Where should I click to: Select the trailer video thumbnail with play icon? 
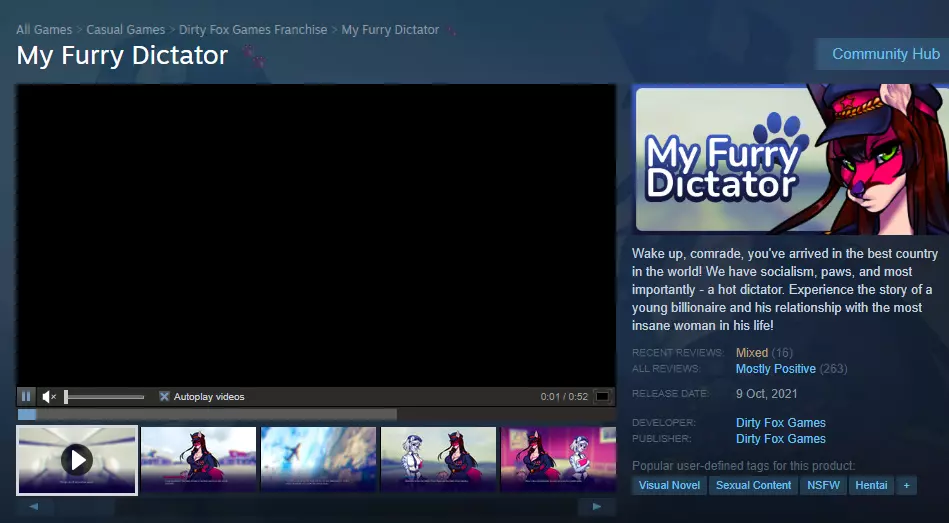click(x=77, y=460)
